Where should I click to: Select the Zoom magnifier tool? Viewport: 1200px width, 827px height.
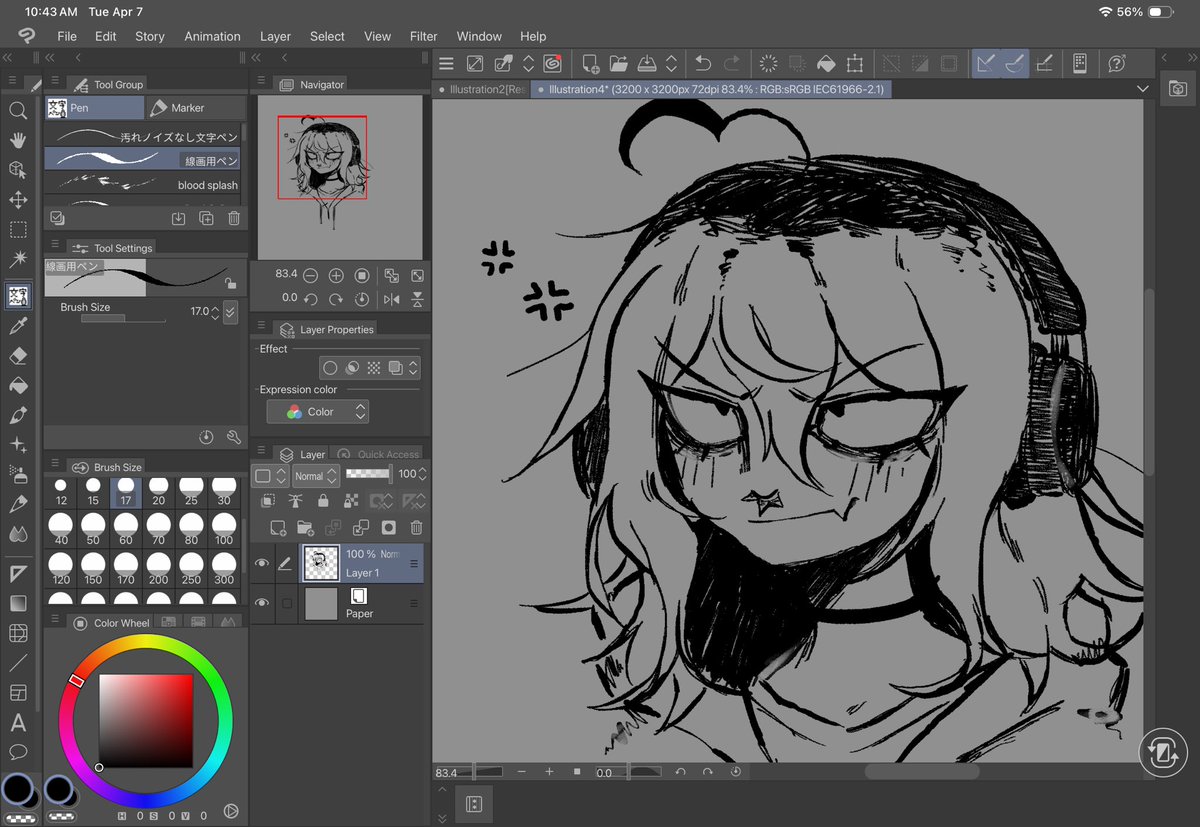click(18, 111)
